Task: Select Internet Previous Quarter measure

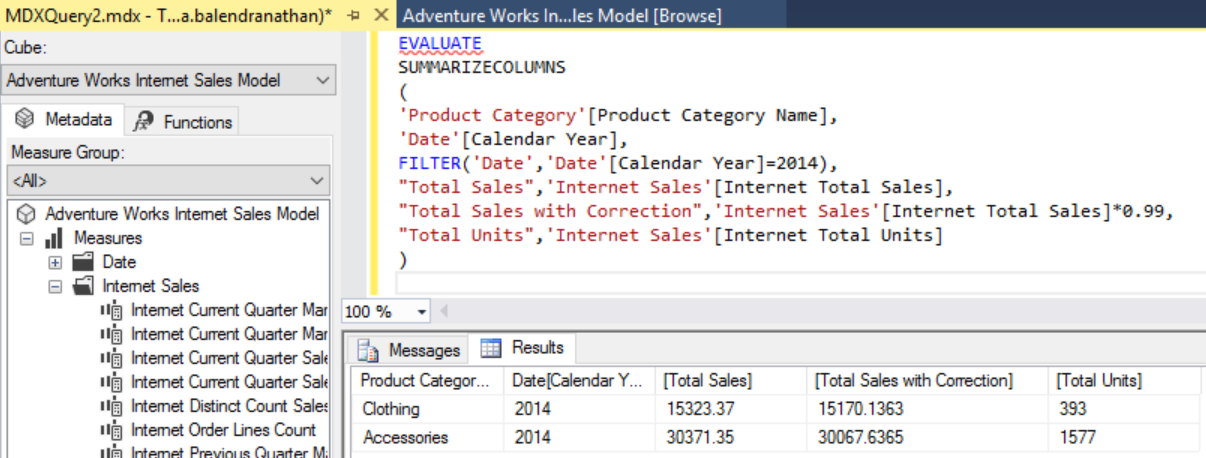Action: [x=229, y=452]
